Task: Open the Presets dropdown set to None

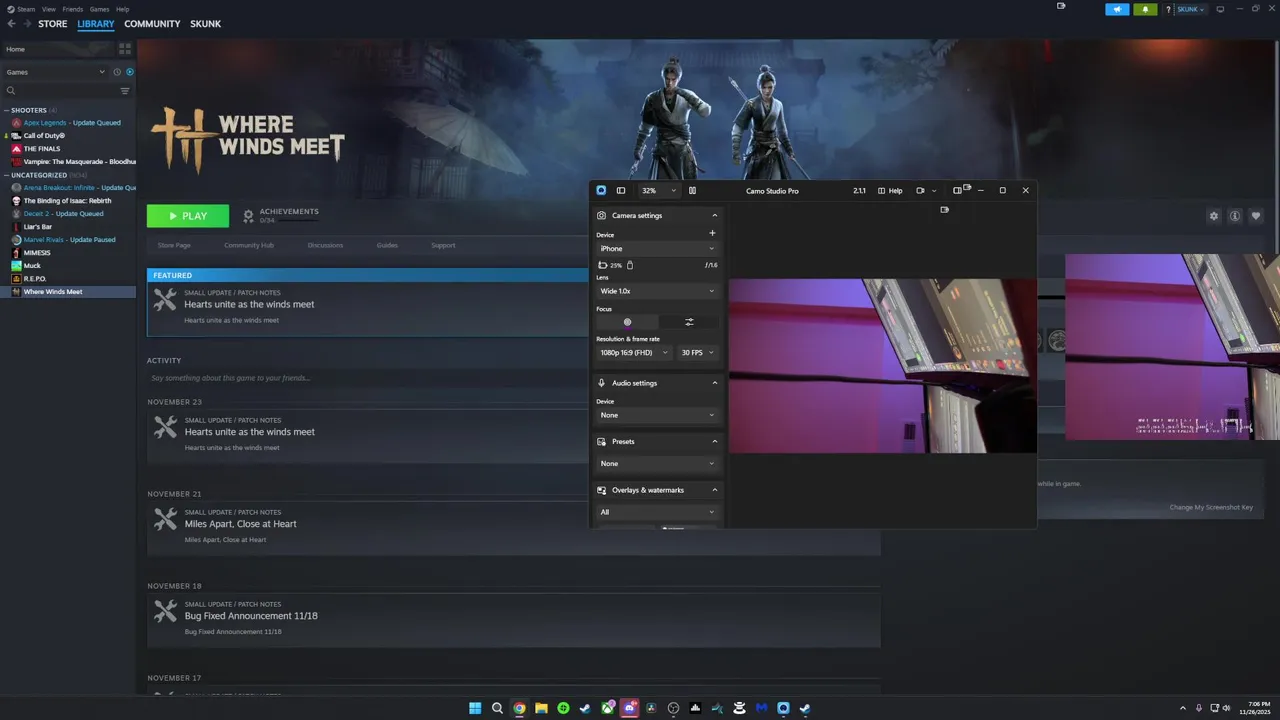Action: 657,463
